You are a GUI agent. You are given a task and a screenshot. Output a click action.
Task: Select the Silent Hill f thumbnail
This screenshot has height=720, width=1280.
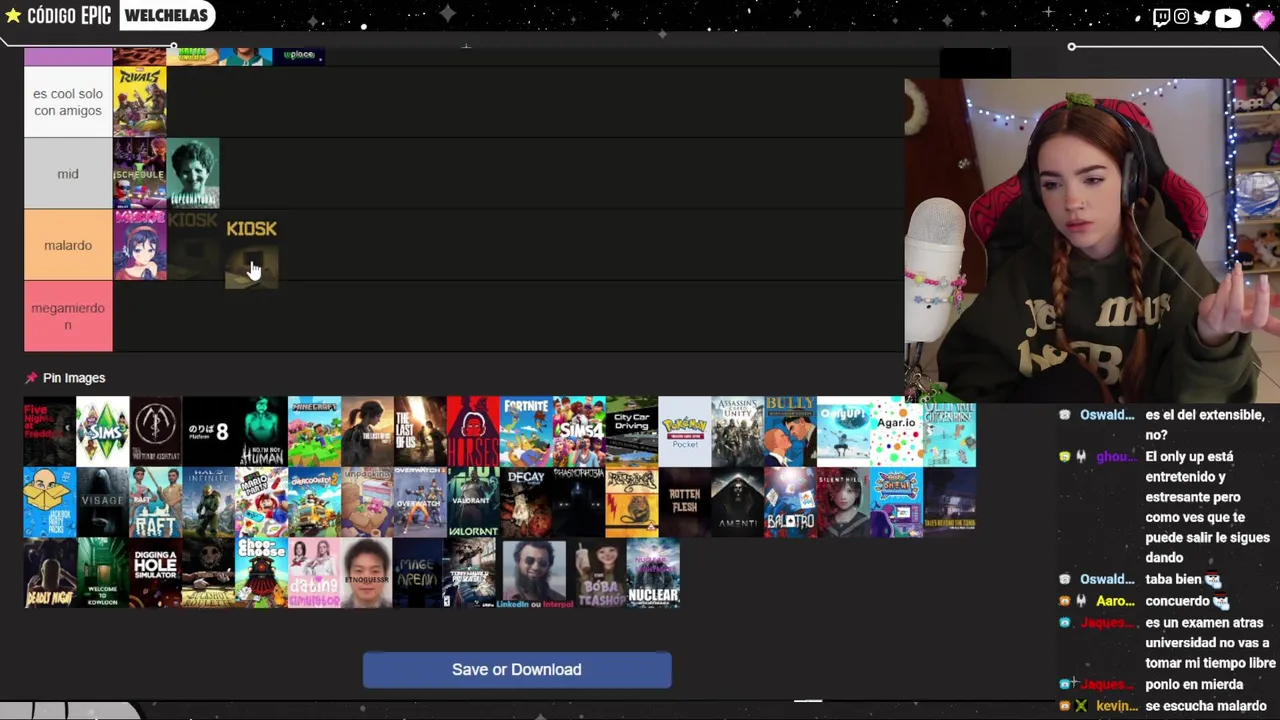(844, 503)
